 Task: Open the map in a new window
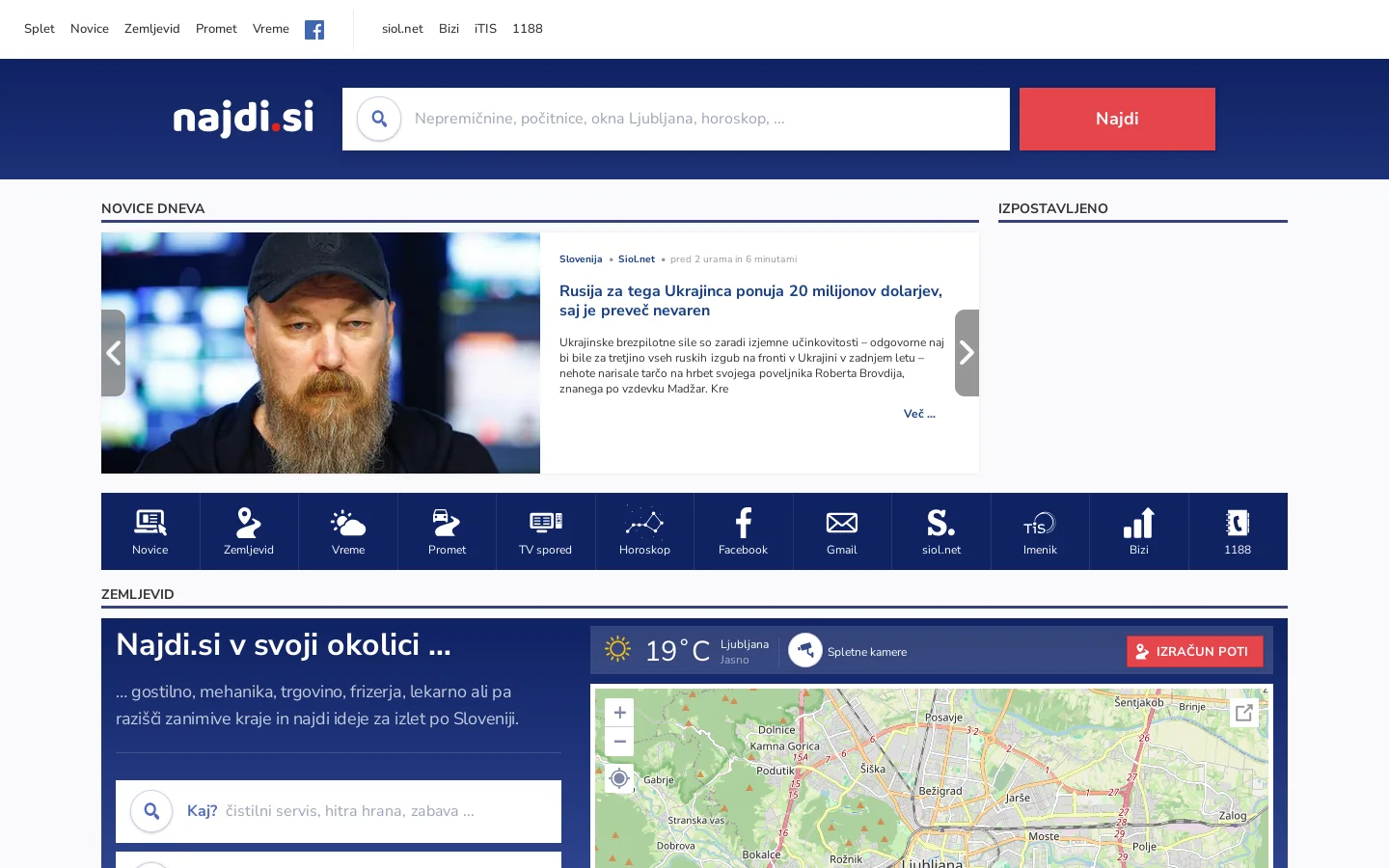1244,713
